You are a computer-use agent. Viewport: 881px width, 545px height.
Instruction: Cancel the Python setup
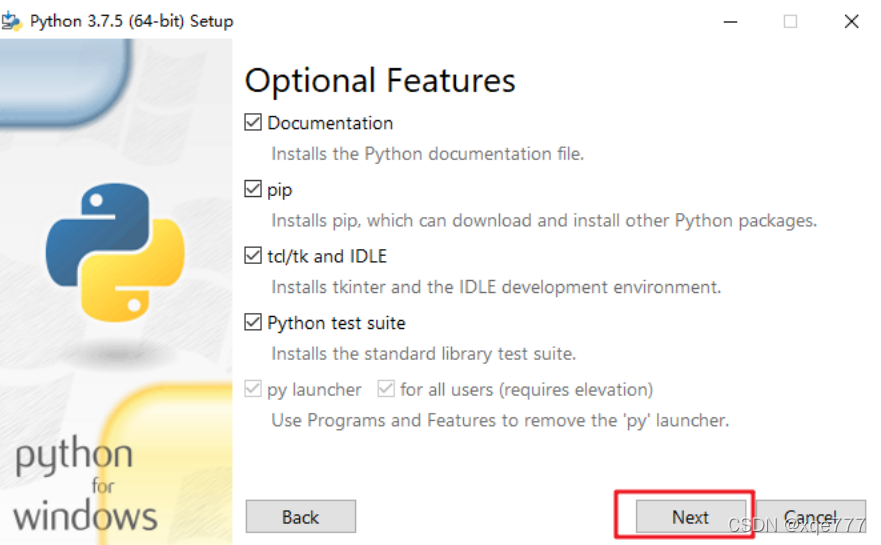pos(810,516)
